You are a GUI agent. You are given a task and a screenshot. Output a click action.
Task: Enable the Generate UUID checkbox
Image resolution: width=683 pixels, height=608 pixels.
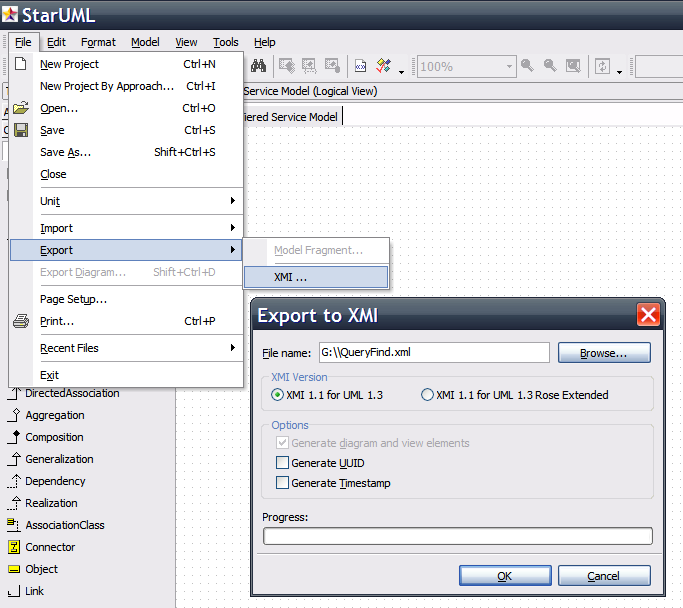pyautogui.click(x=282, y=463)
